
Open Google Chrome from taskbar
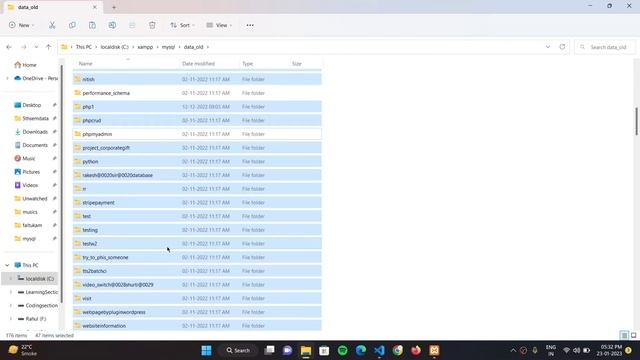(x=398, y=350)
